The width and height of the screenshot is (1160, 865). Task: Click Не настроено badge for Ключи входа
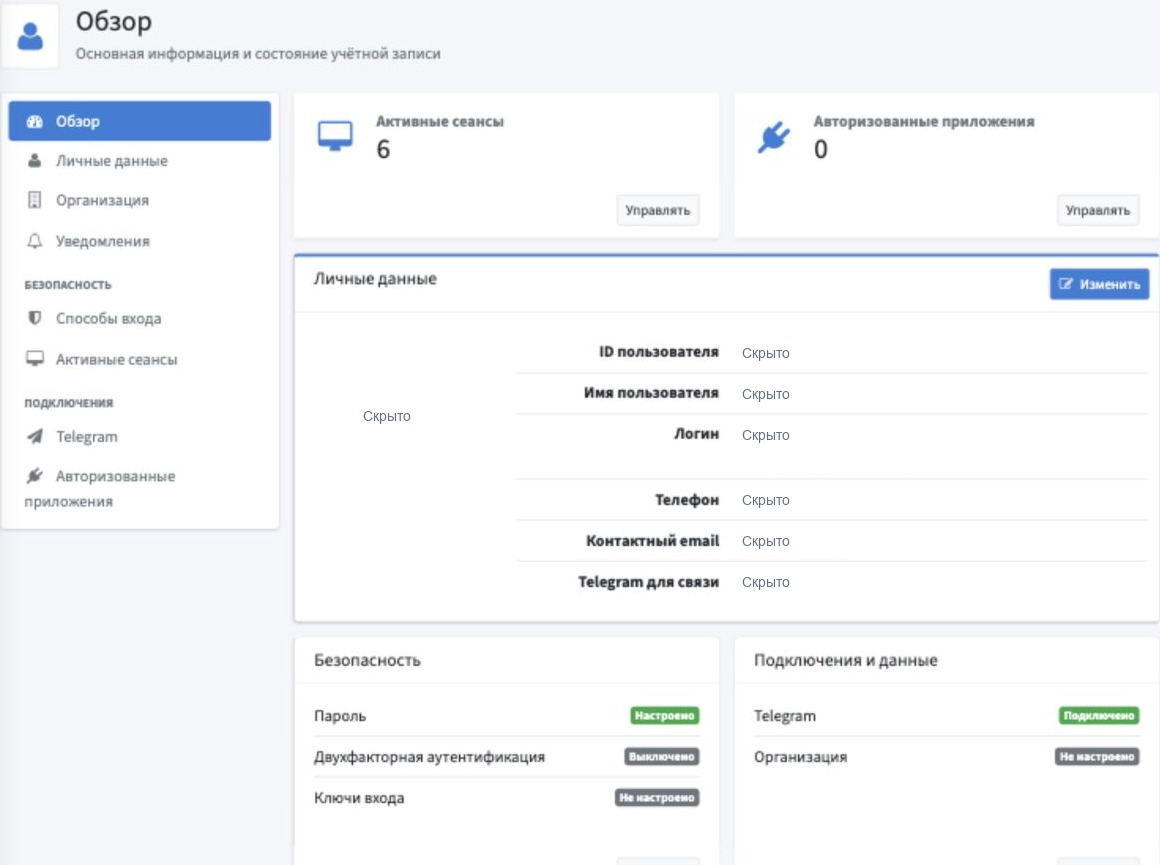tap(657, 798)
